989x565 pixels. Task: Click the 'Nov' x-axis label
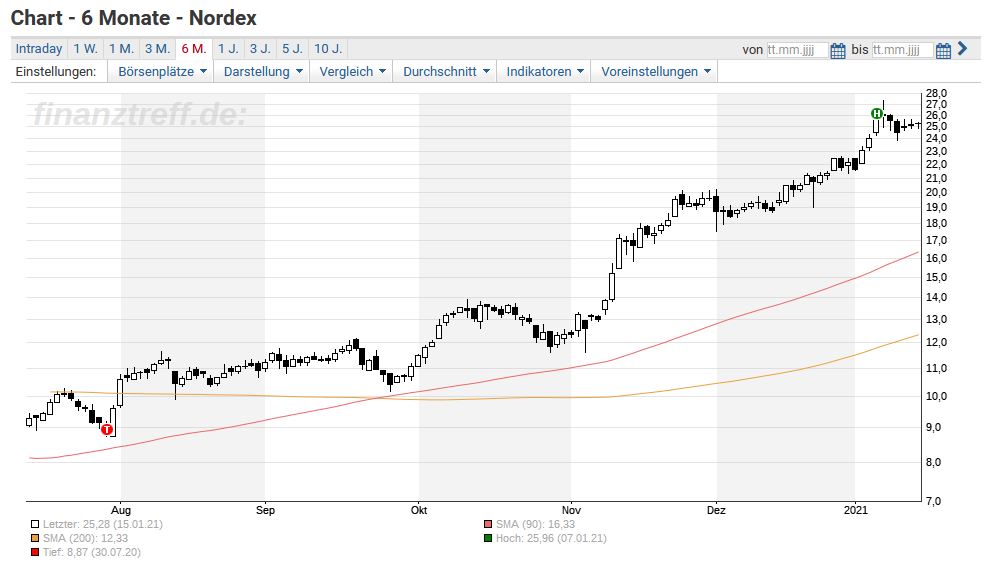tap(571, 510)
